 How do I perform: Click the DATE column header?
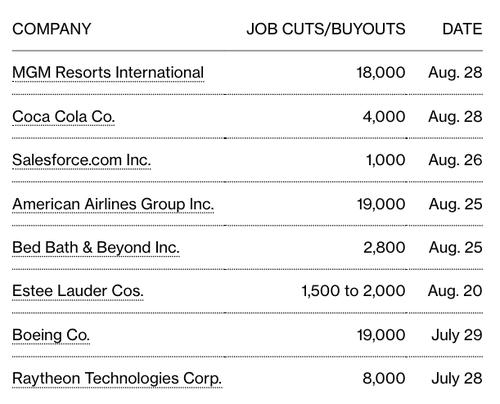[x=462, y=29]
